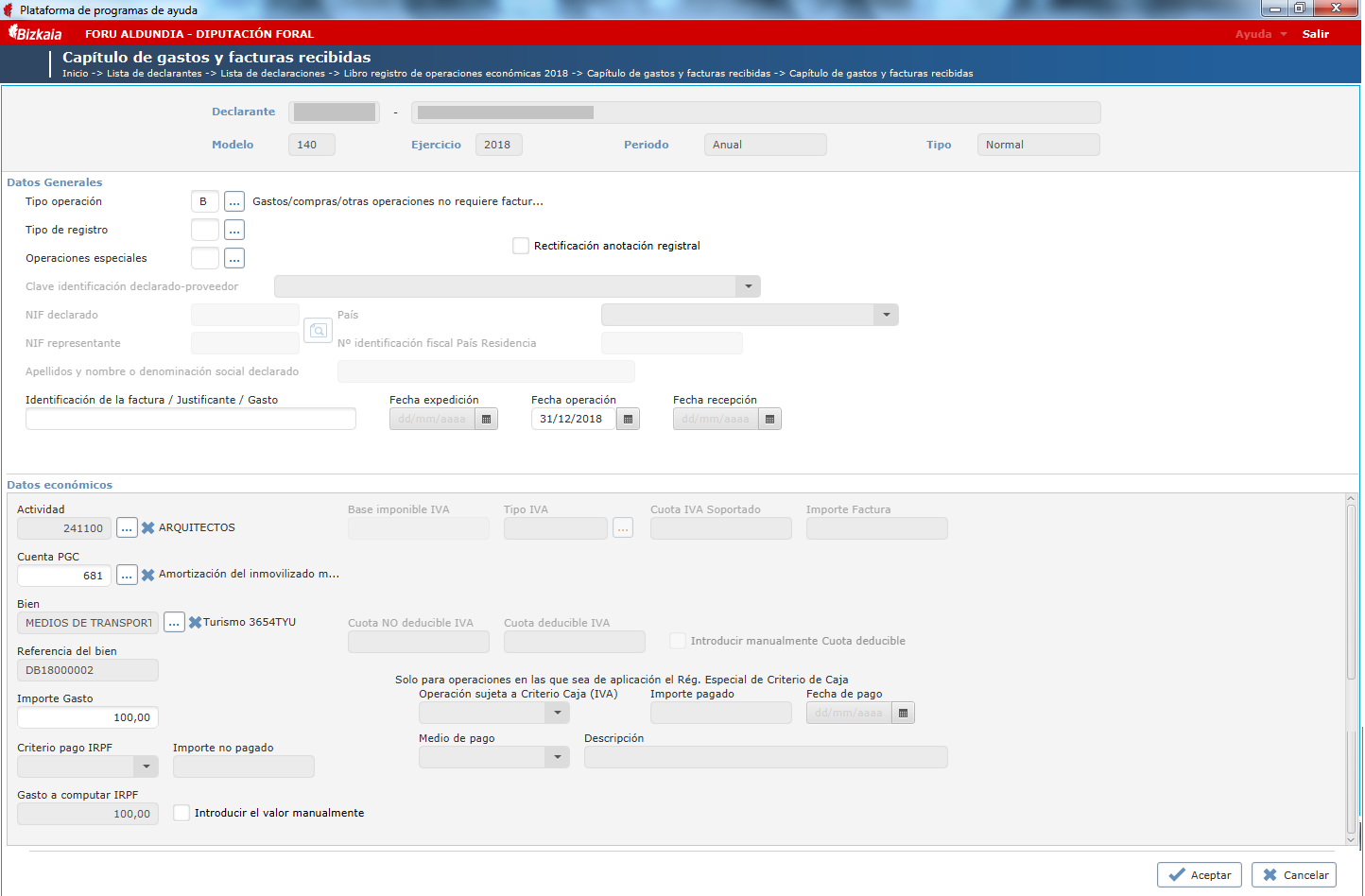Open the Ayuda menu
1365x896 pixels.
point(1261,34)
